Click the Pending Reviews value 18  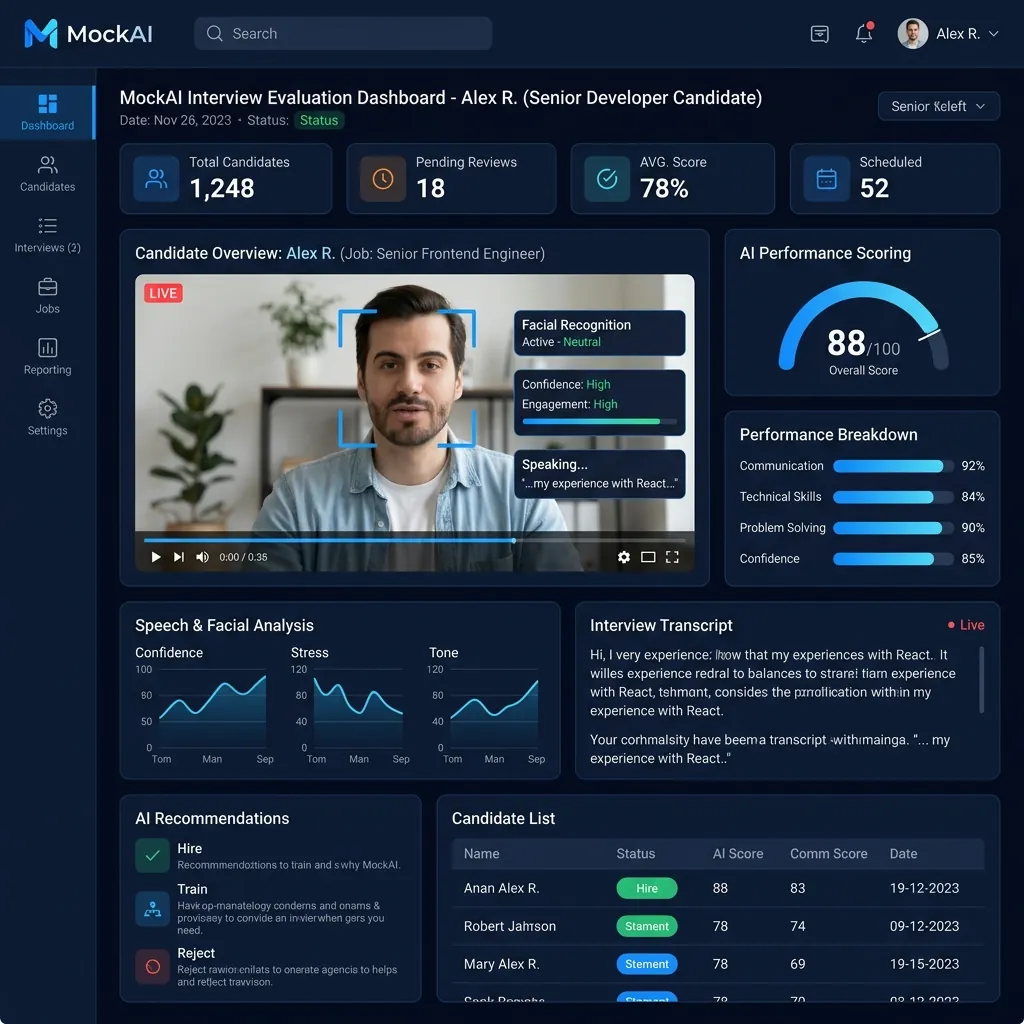430,189
